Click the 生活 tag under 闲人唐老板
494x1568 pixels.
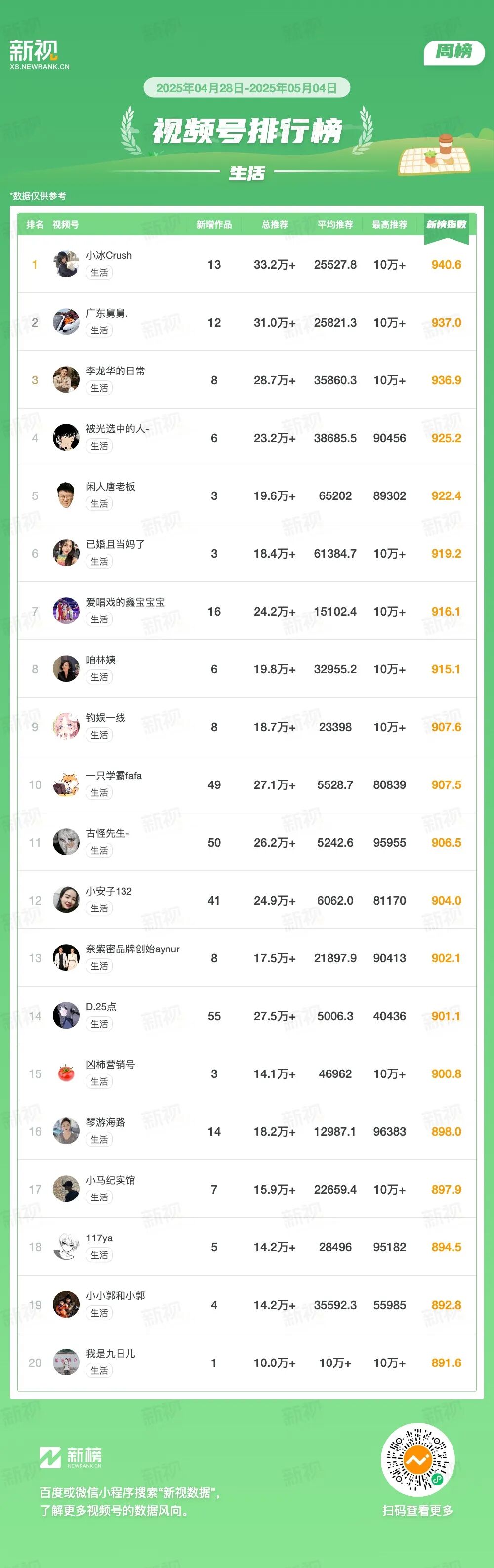tap(99, 503)
